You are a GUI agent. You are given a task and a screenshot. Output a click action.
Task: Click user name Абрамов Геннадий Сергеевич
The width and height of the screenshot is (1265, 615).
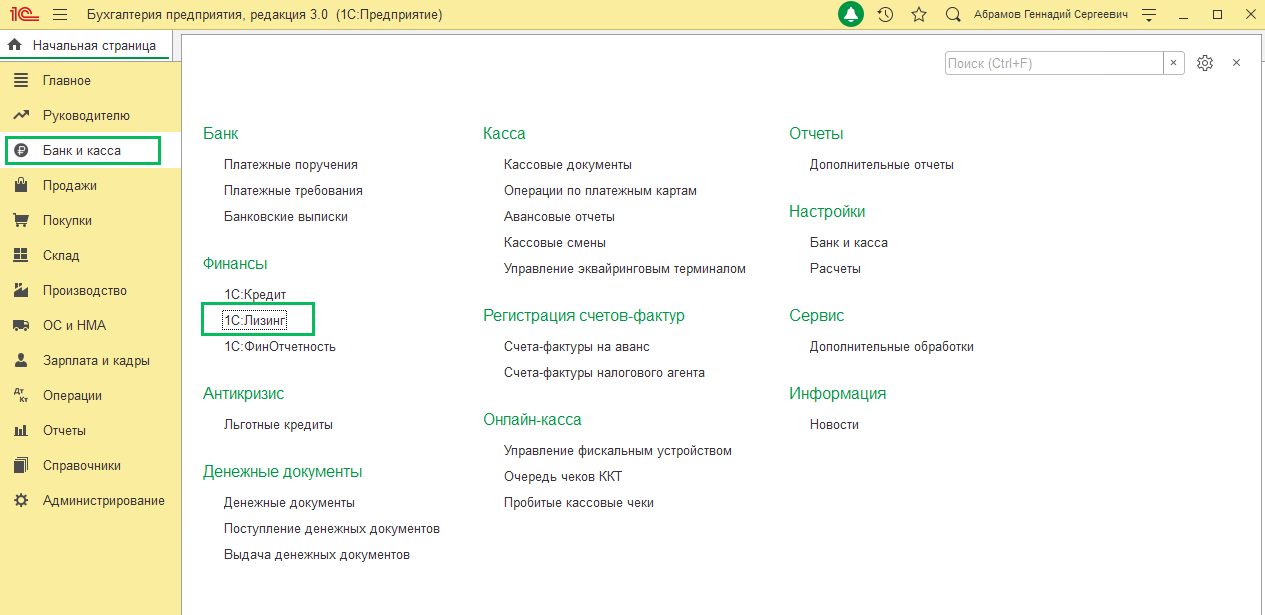tap(1050, 15)
